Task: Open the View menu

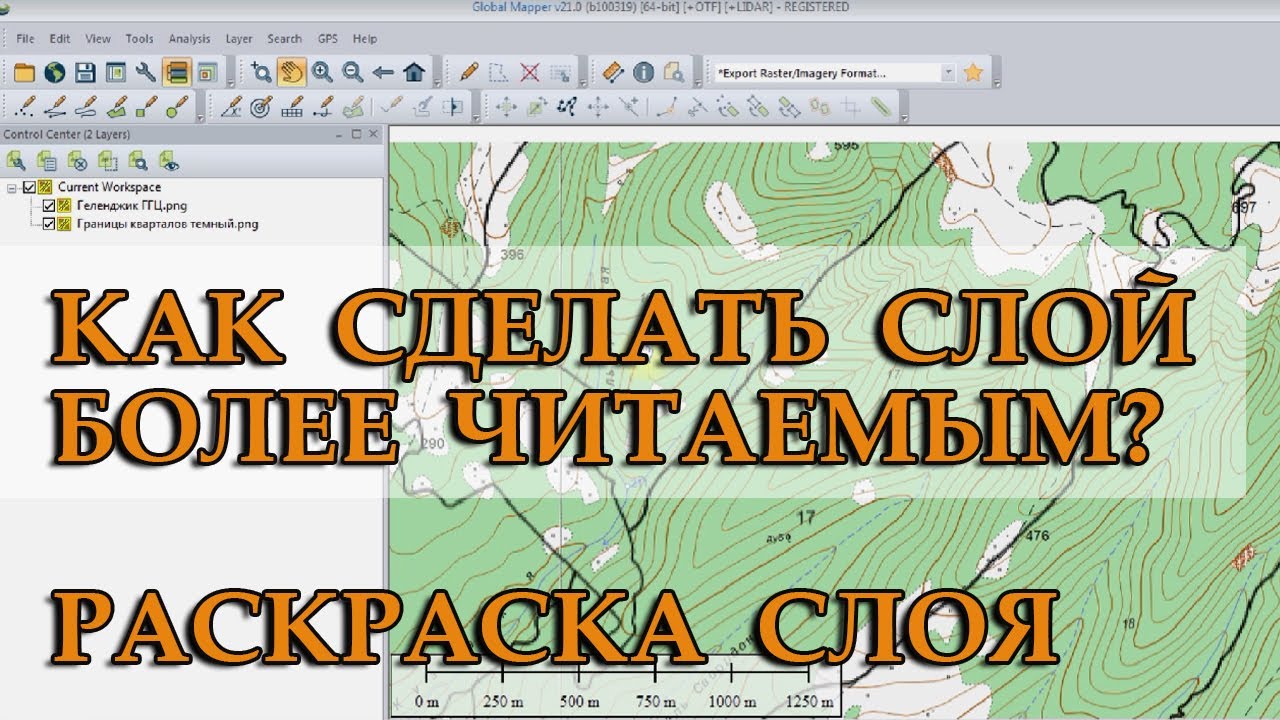Action: click(98, 39)
